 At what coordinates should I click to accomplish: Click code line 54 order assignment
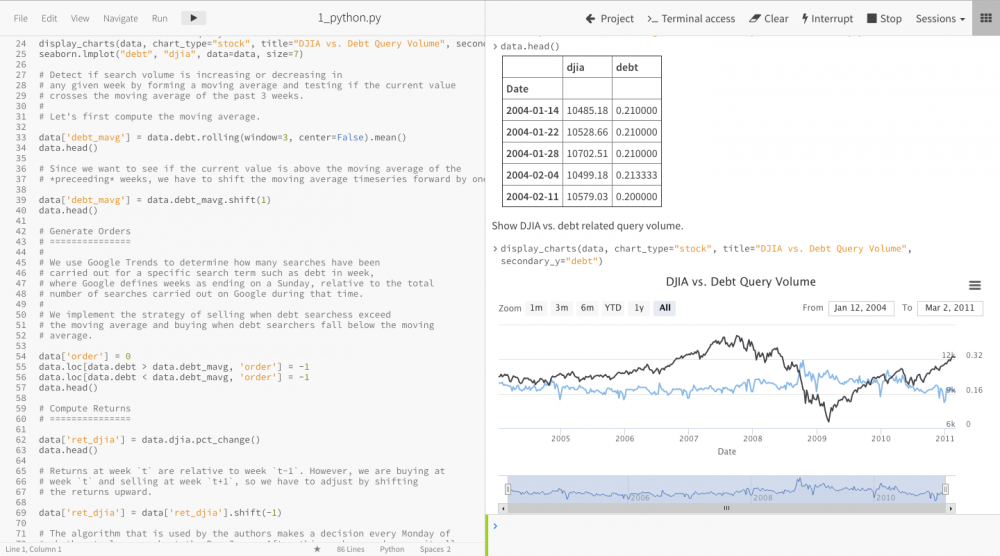click(x=84, y=356)
